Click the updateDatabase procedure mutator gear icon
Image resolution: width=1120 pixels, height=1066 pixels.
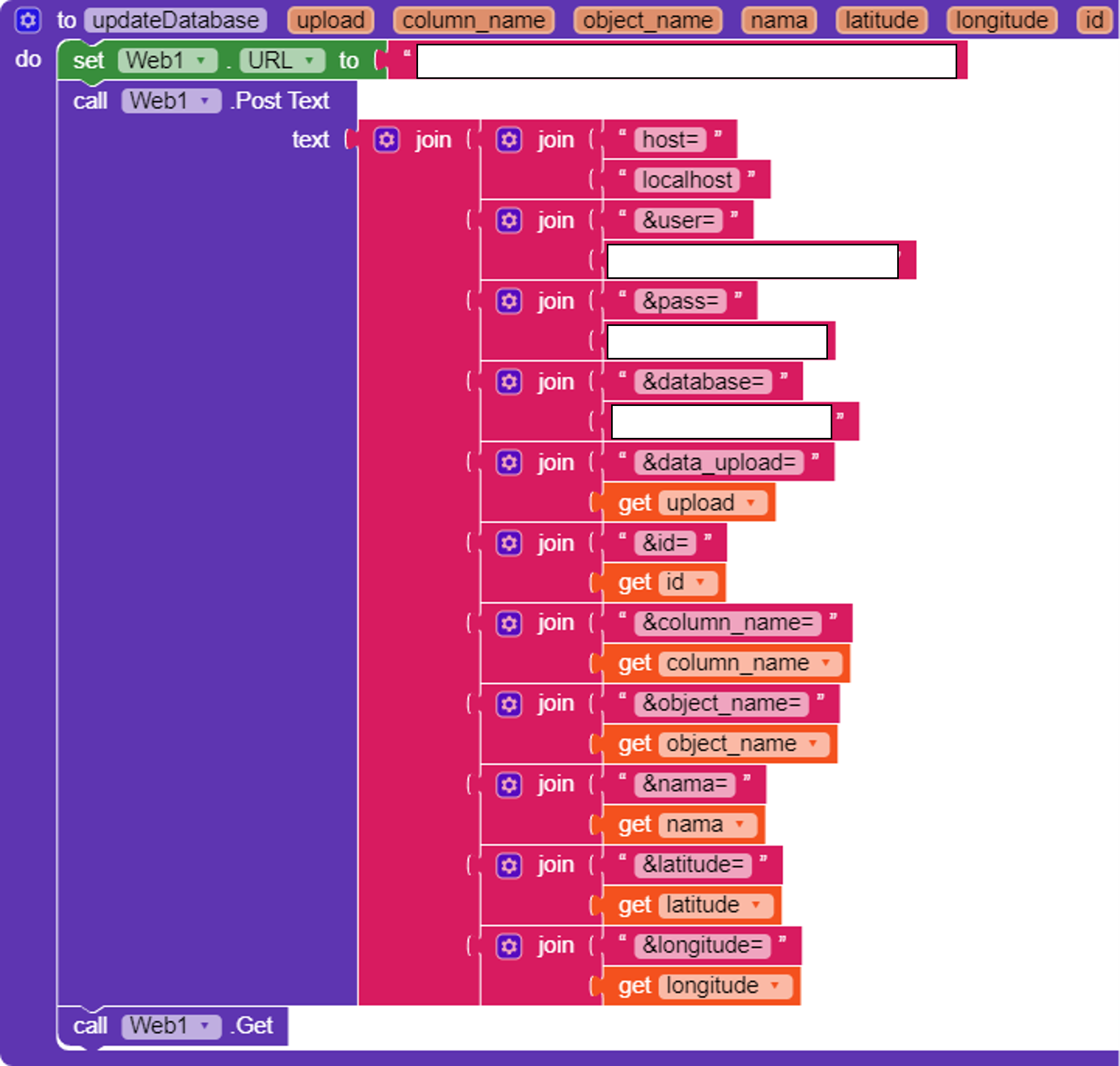(x=27, y=21)
